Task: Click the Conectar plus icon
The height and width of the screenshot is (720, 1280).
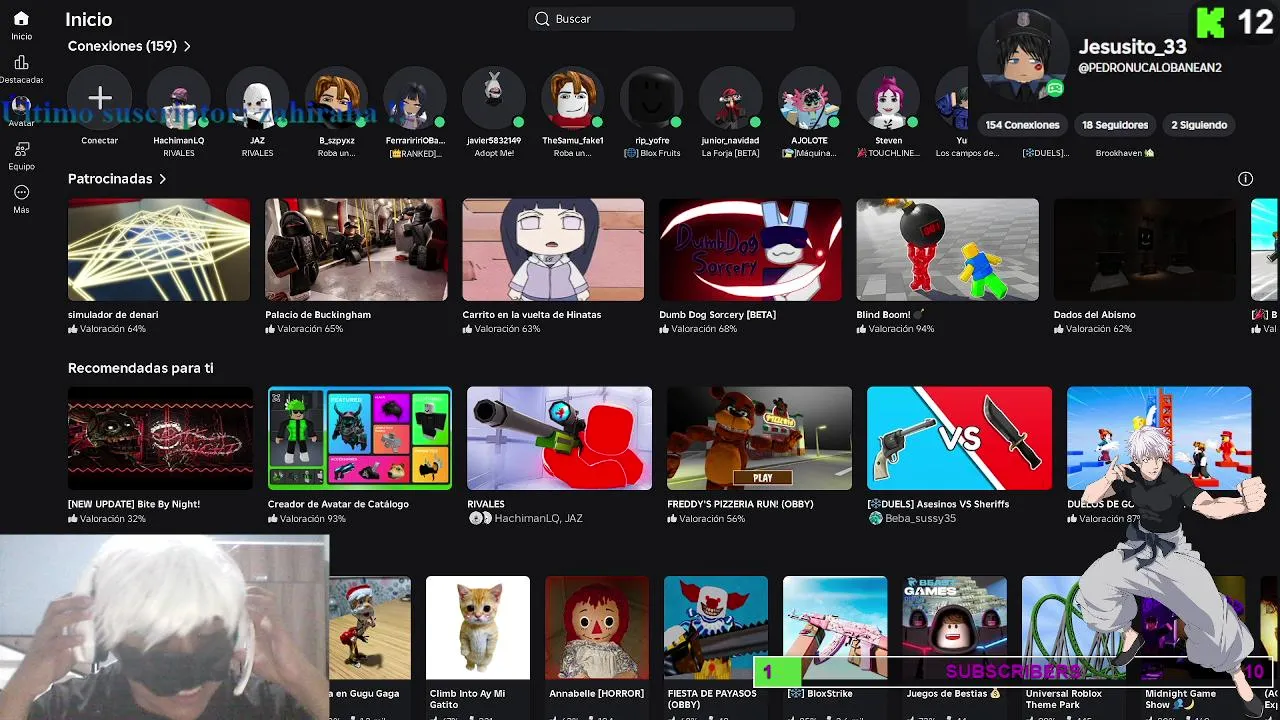Action: tap(100, 98)
